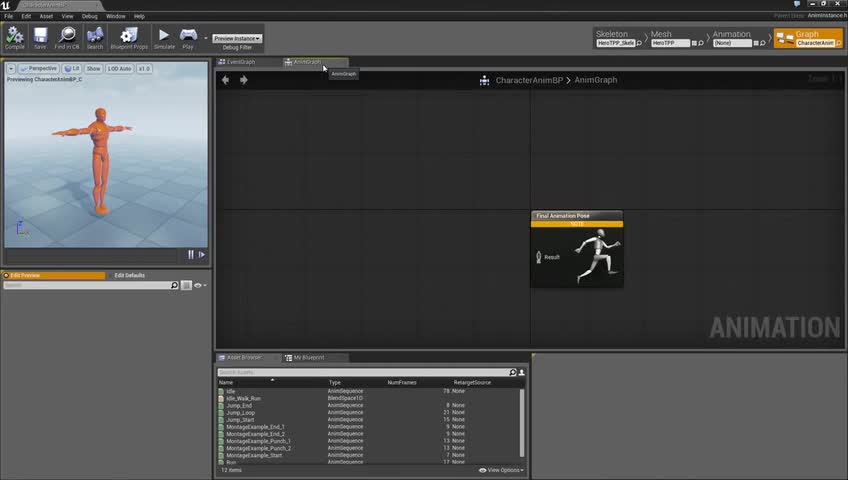The width and height of the screenshot is (848, 480).
Task: Start Simulate from the toolbar
Action: (164, 38)
